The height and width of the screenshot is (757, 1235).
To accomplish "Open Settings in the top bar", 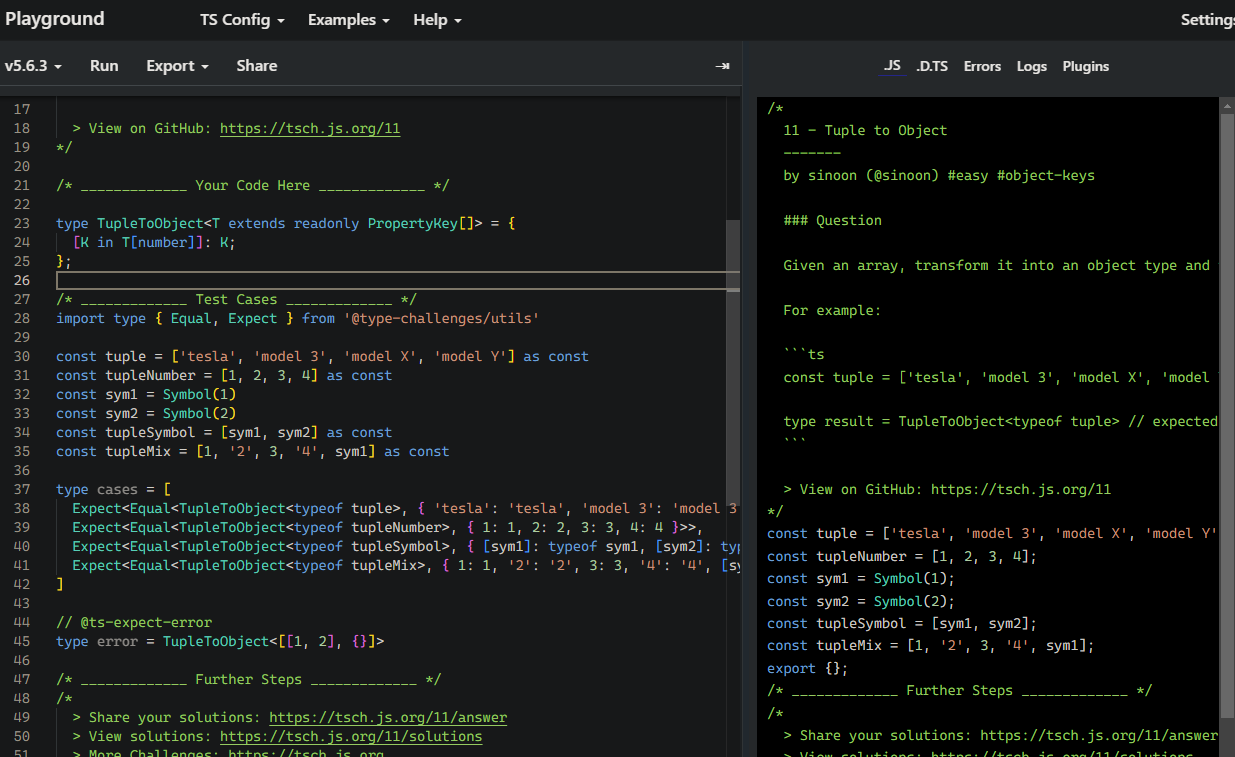I will click(x=1207, y=20).
